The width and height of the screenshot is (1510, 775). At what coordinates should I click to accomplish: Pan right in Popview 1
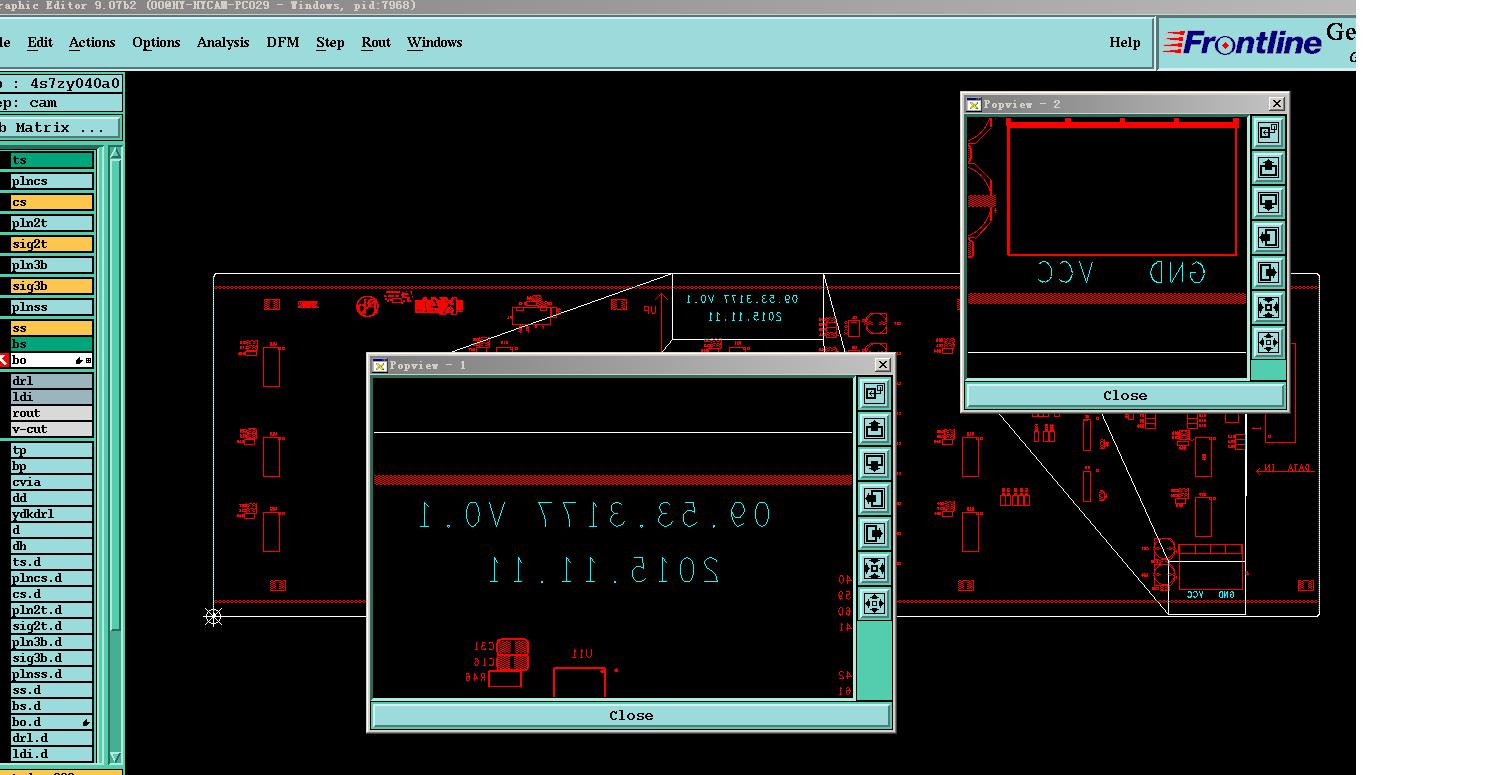874,533
